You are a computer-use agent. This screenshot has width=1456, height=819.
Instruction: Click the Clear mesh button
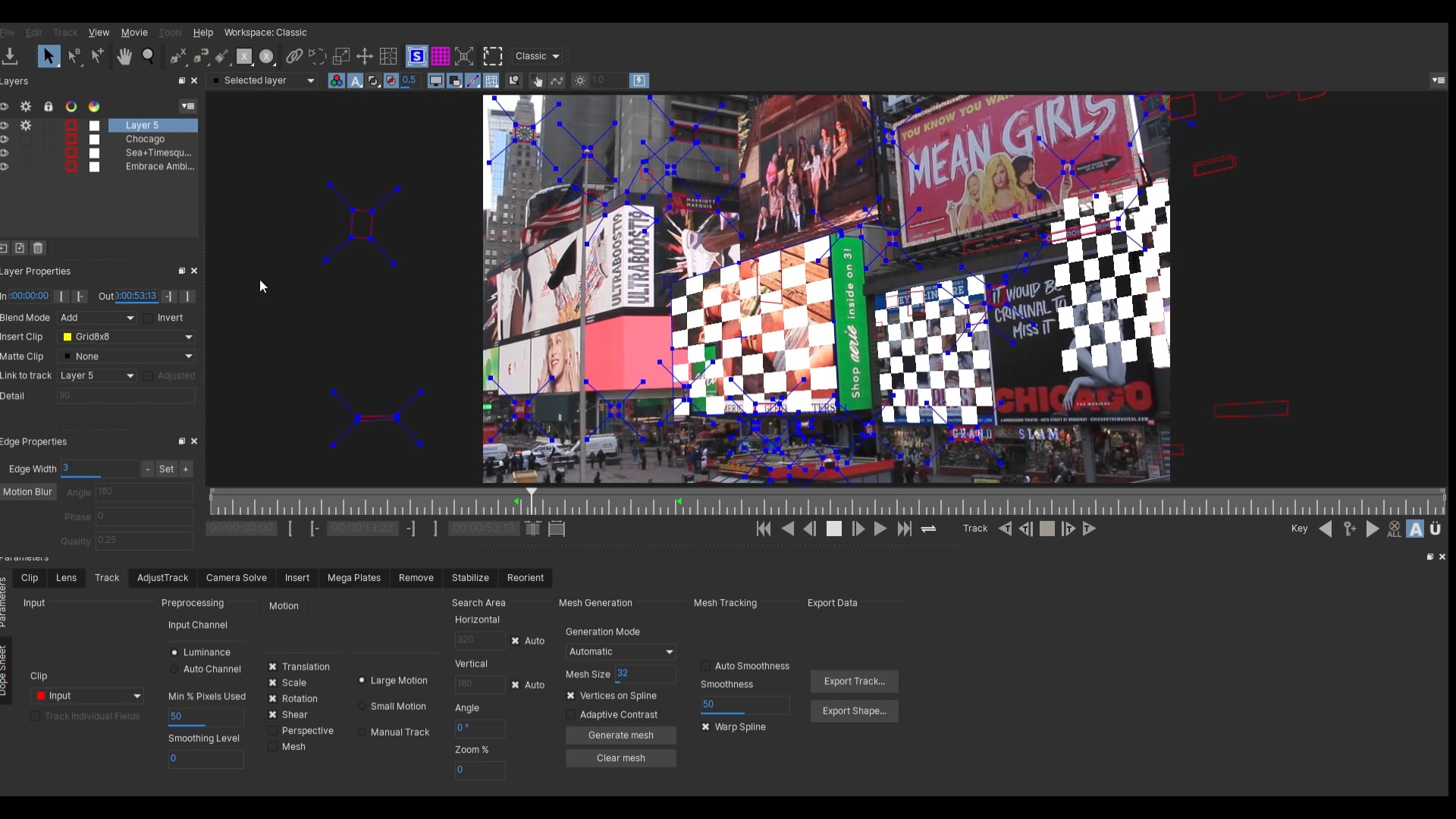620,758
